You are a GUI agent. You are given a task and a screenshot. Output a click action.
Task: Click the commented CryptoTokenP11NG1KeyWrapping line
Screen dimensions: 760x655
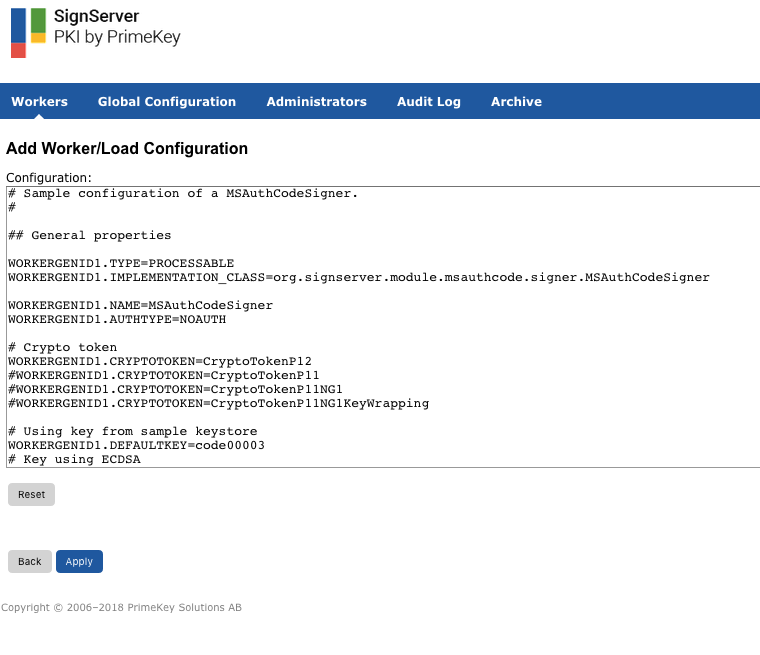tap(218, 404)
